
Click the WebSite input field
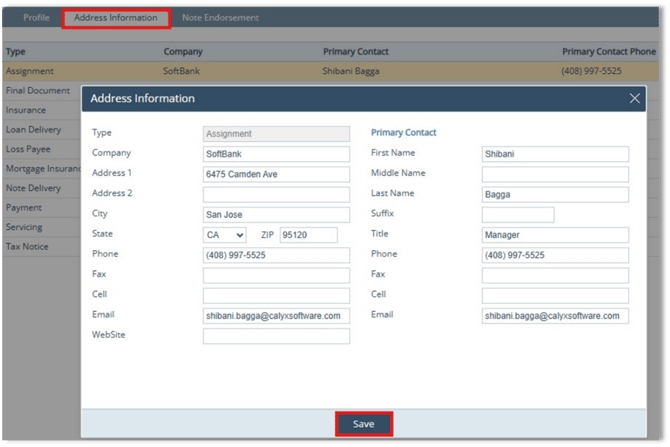(x=276, y=336)
